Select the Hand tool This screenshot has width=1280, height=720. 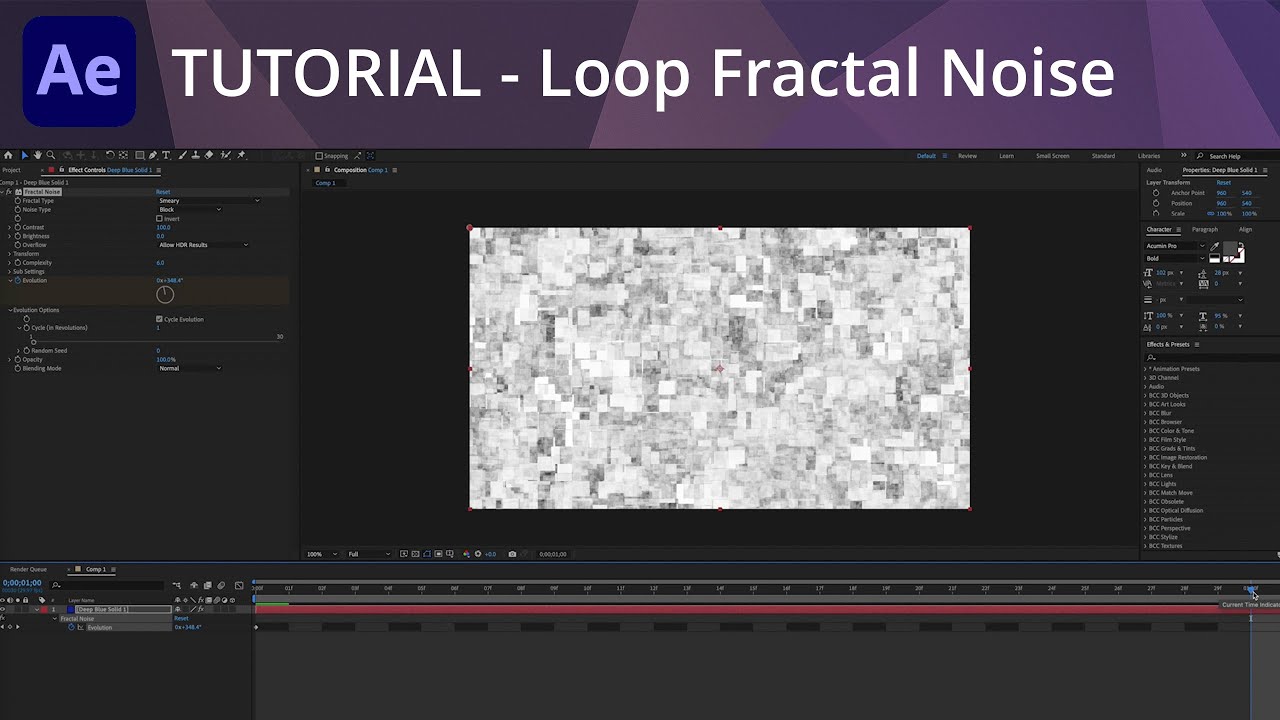click(x=38, y=155)
